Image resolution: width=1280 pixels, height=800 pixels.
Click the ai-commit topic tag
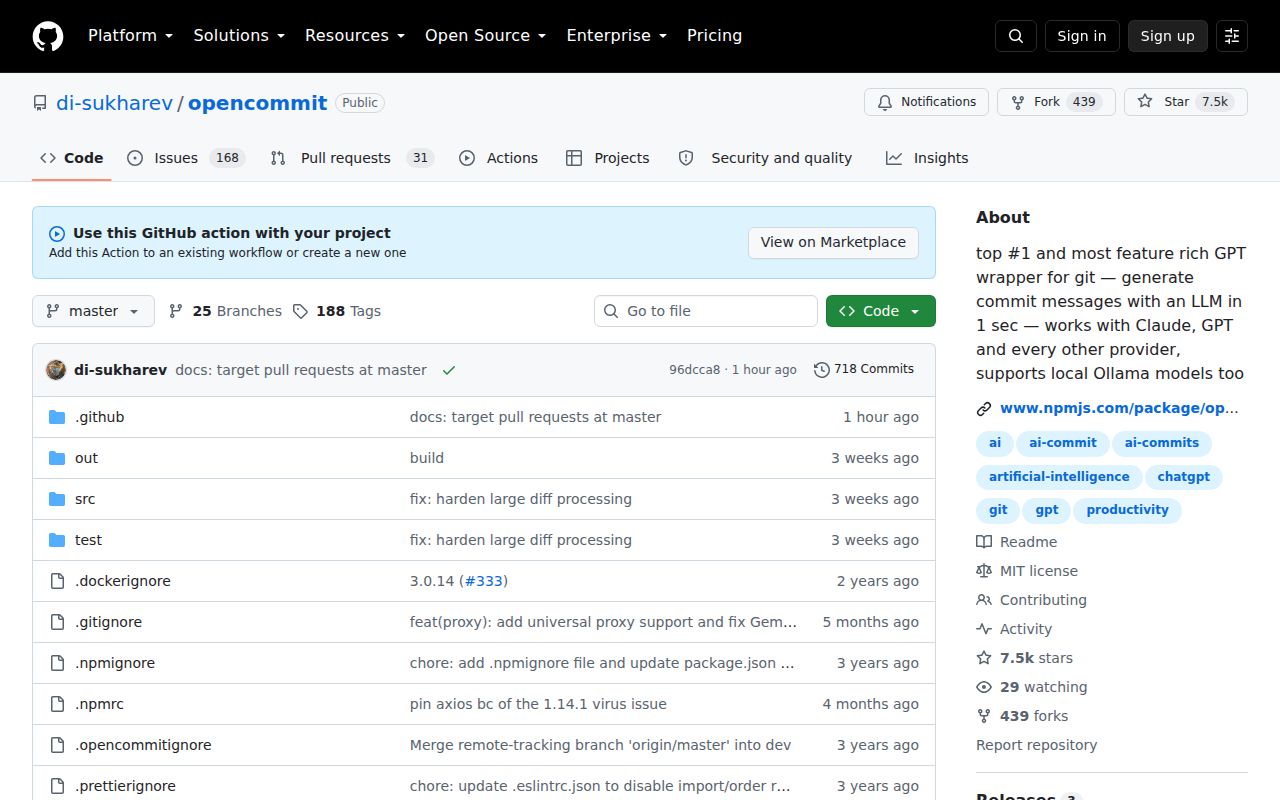coord(1063,443)
